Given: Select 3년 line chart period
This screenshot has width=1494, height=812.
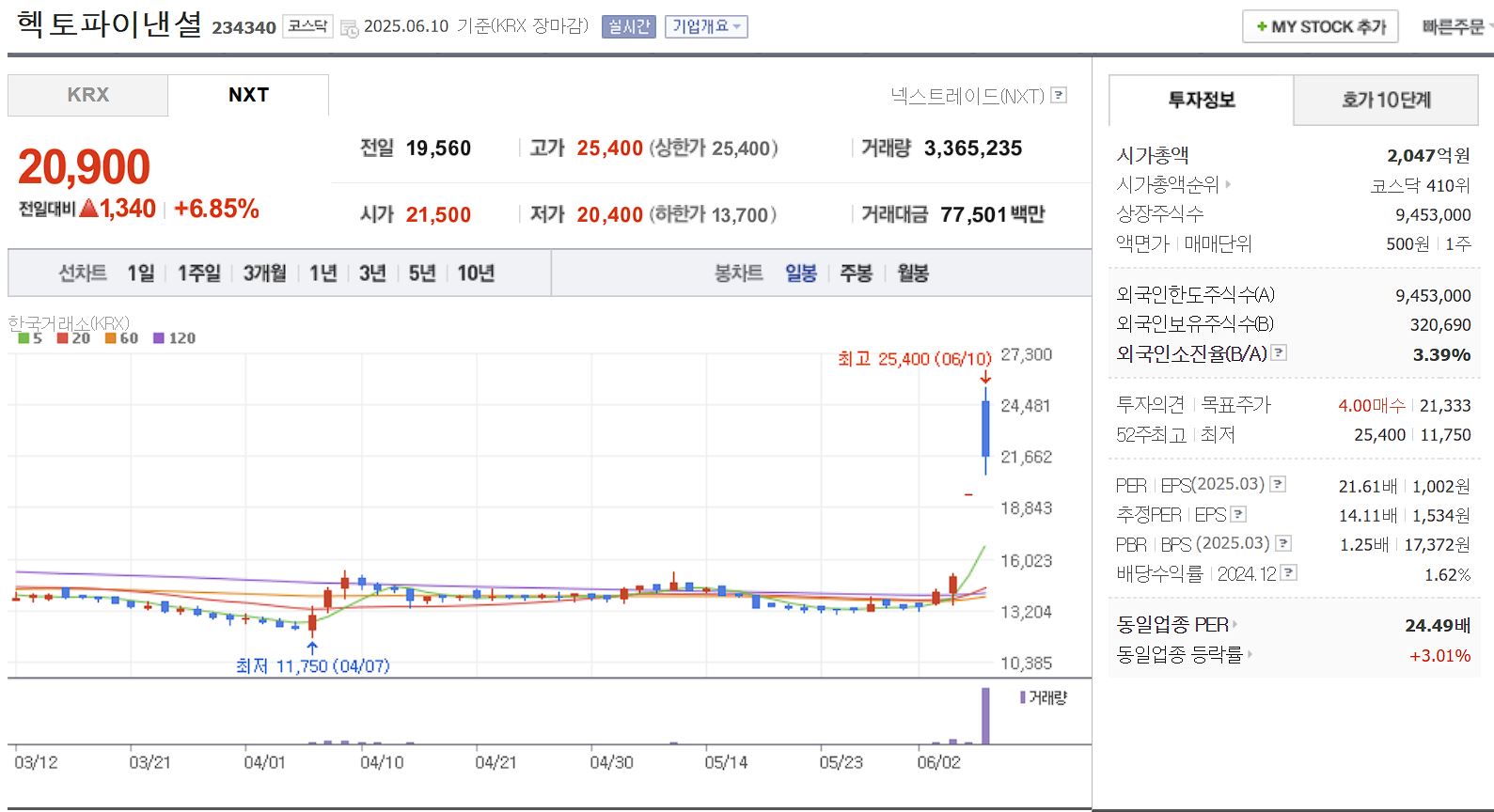Looking at the screenshot, I should pyautogui.click(x=372, y=273).
